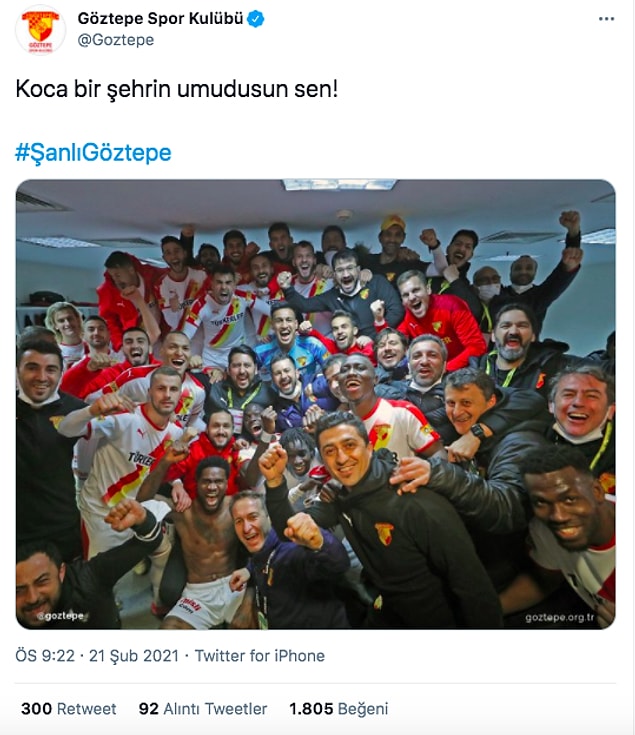The width and height of the screenshot is (635, 735).
Task: Open the @Goztepe handle link
Action: tap(116, 40)
